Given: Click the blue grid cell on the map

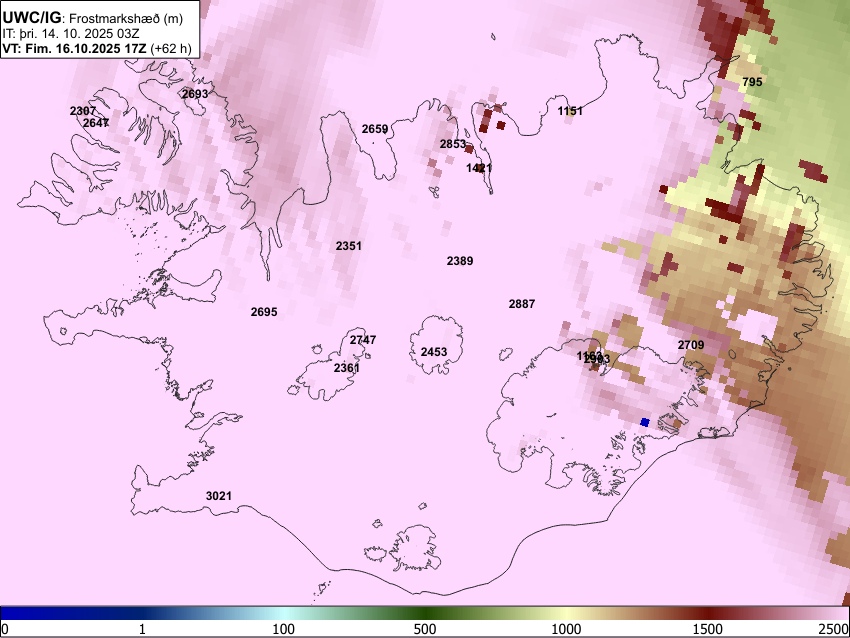Looking at the screenshot, I should point(645,422).
